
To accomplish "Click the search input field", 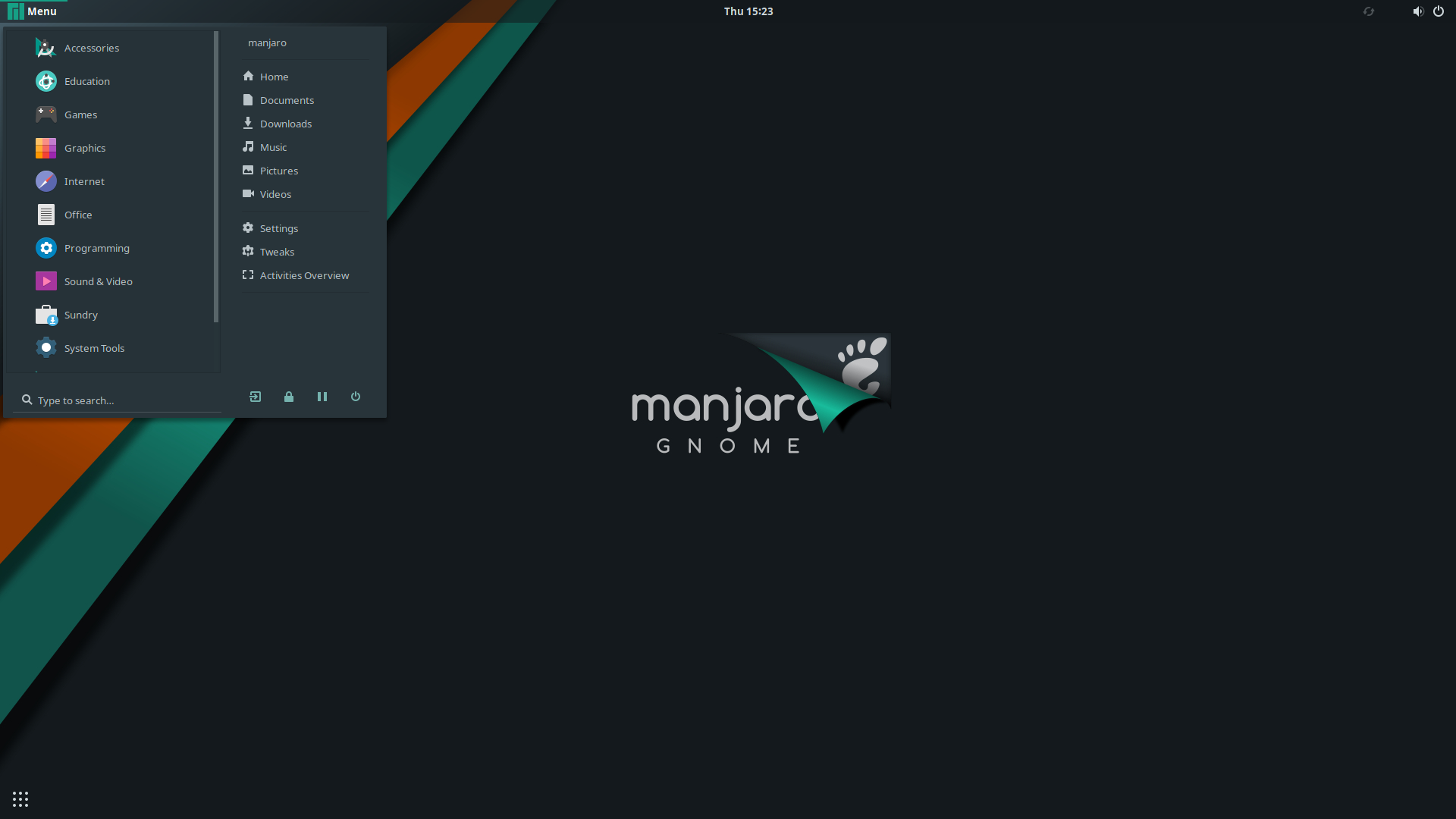I will pos(118,400).
